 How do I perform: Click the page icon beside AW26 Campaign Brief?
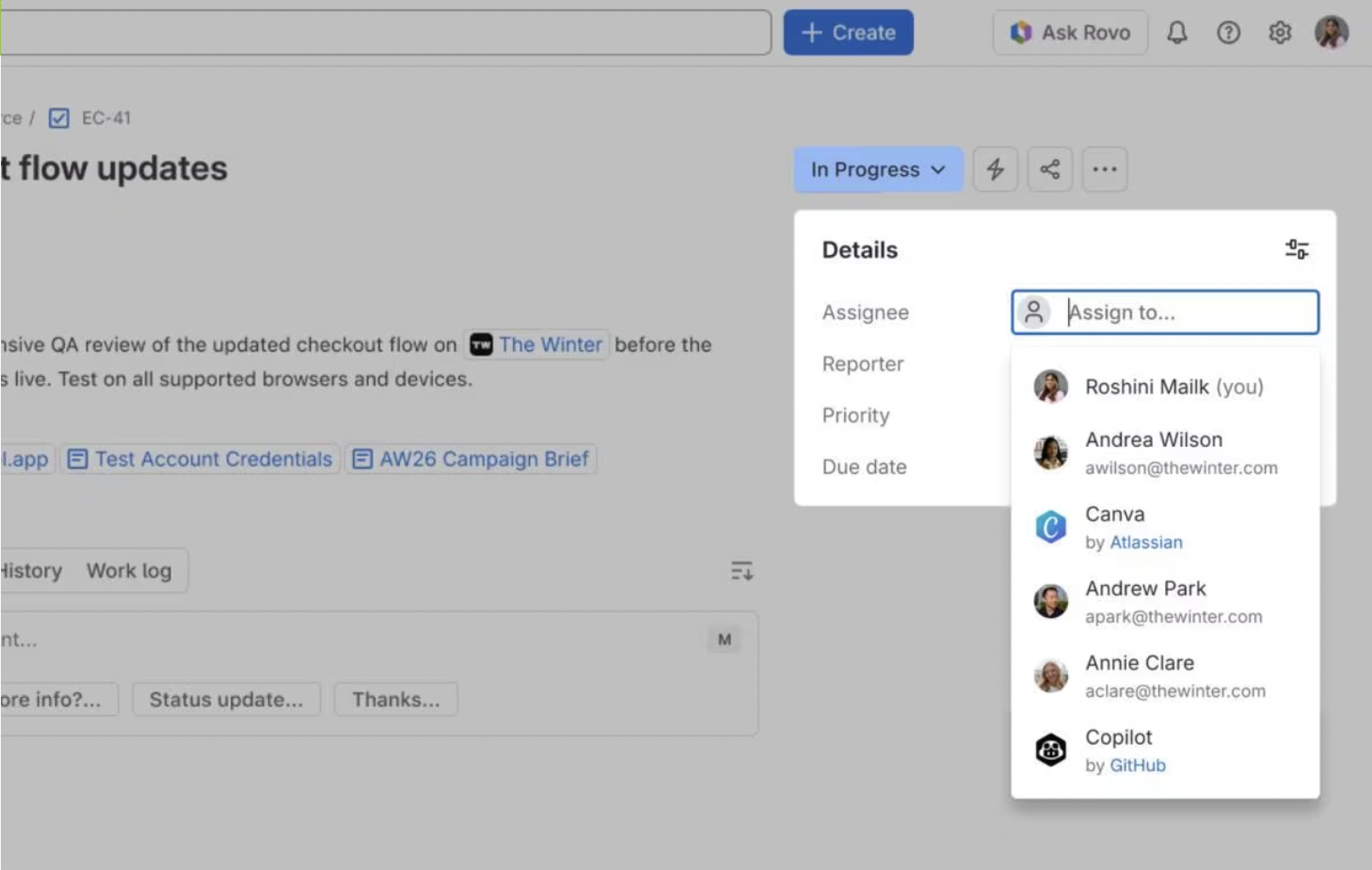pyautogui.click(x=362, y=459)
